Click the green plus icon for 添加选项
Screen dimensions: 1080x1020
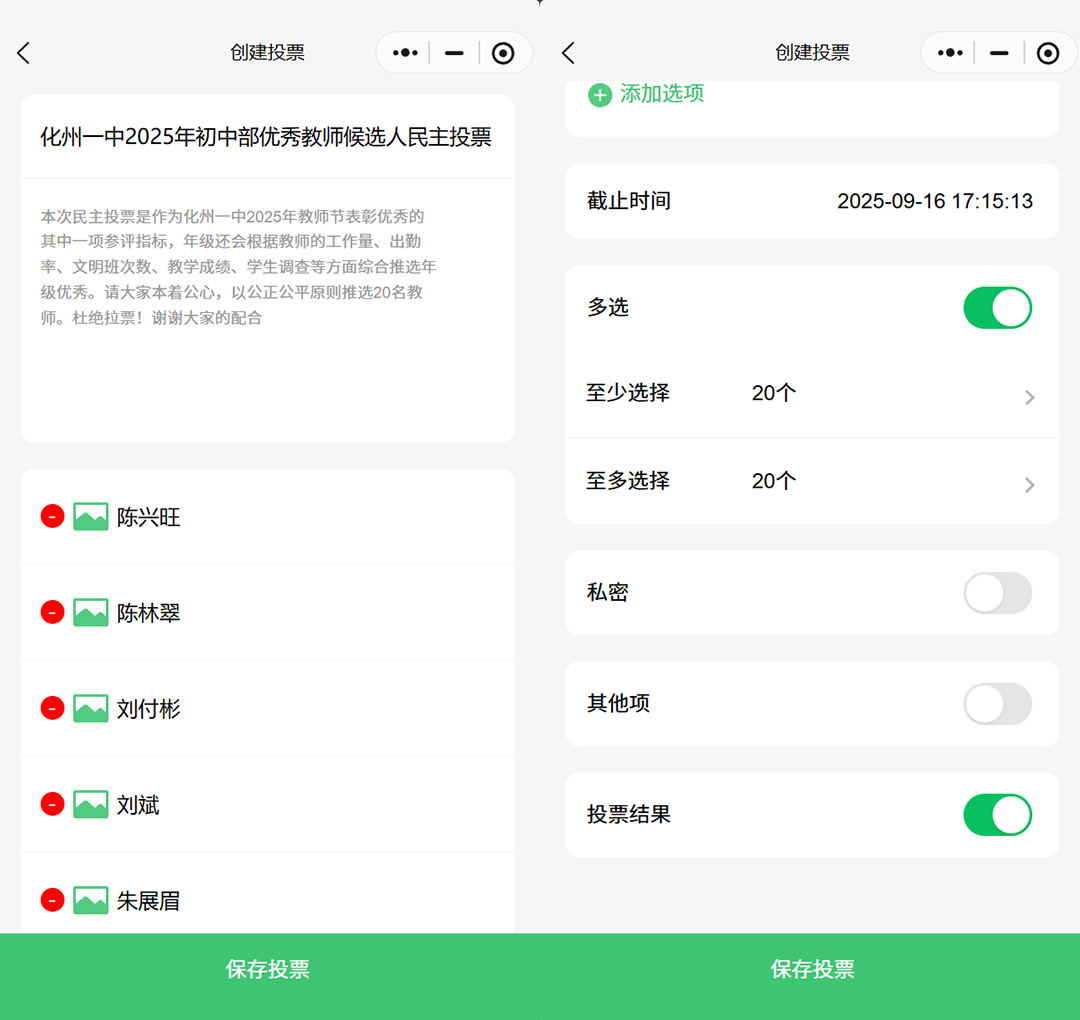coord(600,95)
